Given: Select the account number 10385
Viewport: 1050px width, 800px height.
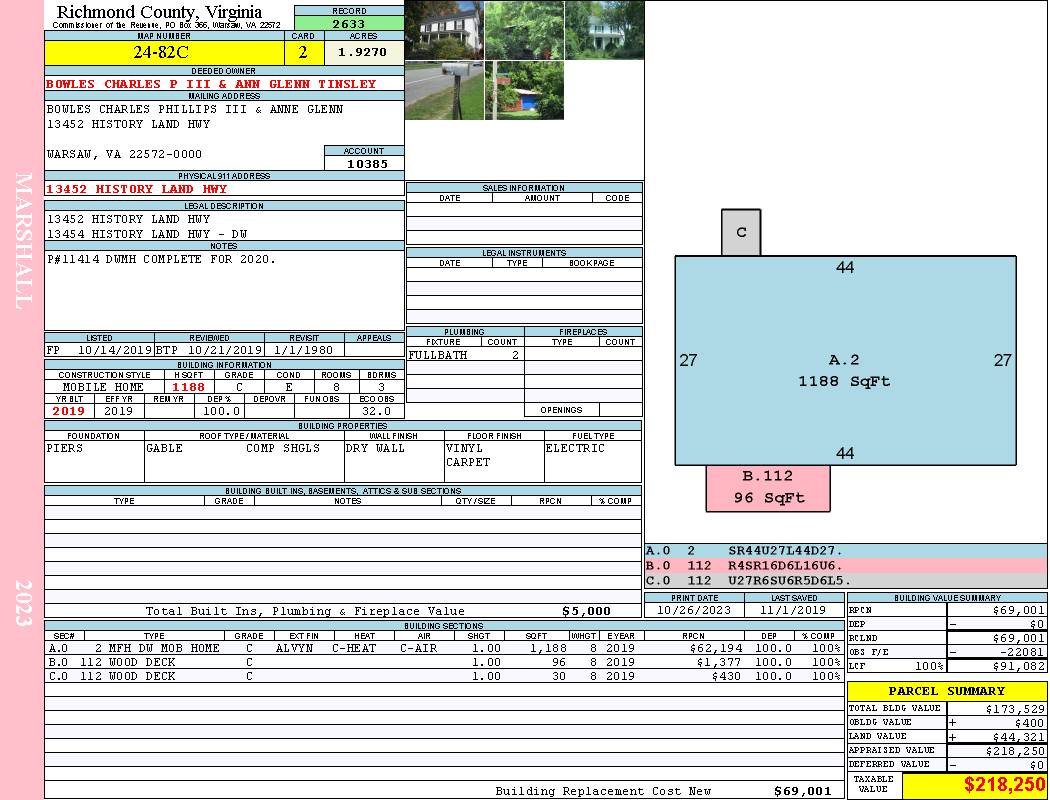Looking at the screenshot, I should click(364, 163).
